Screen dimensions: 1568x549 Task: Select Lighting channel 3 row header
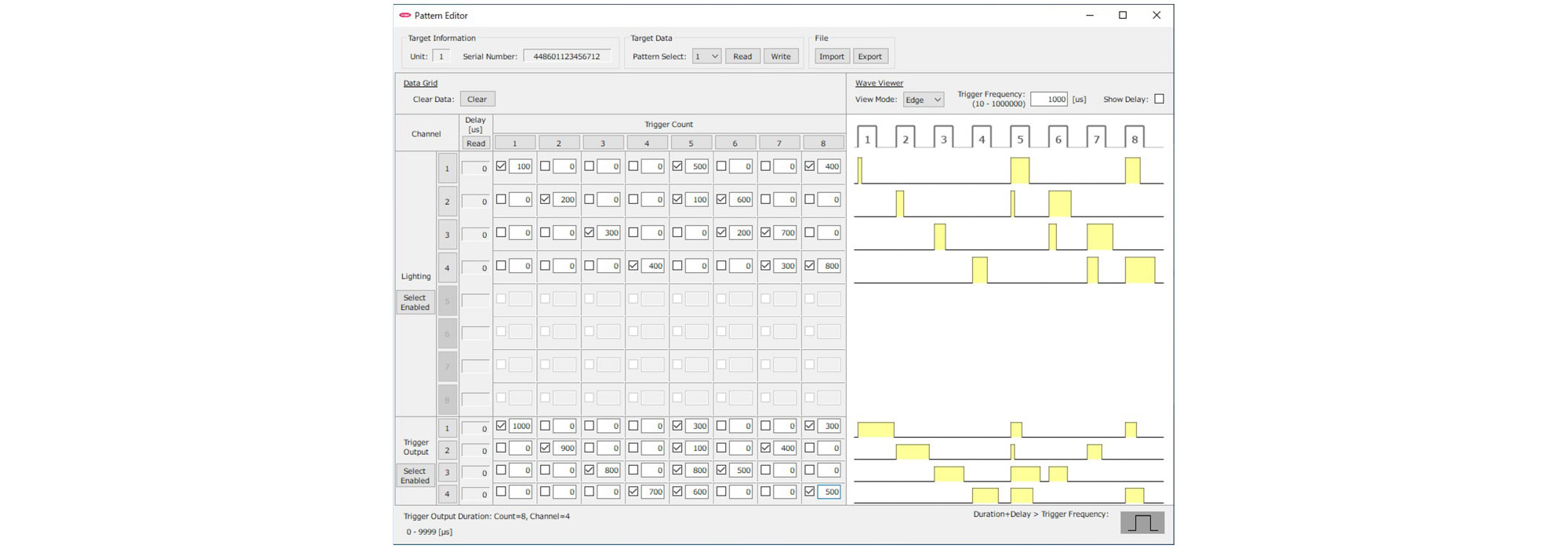(x=447, y=235)
